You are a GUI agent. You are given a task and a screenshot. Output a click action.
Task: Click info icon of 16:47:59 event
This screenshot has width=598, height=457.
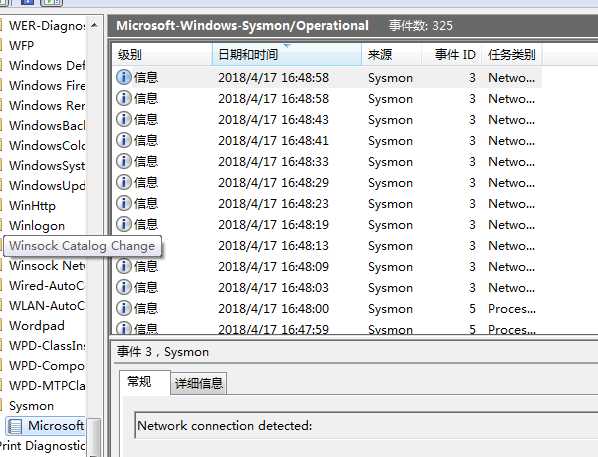pyautogui.click(x=124, y=328)
